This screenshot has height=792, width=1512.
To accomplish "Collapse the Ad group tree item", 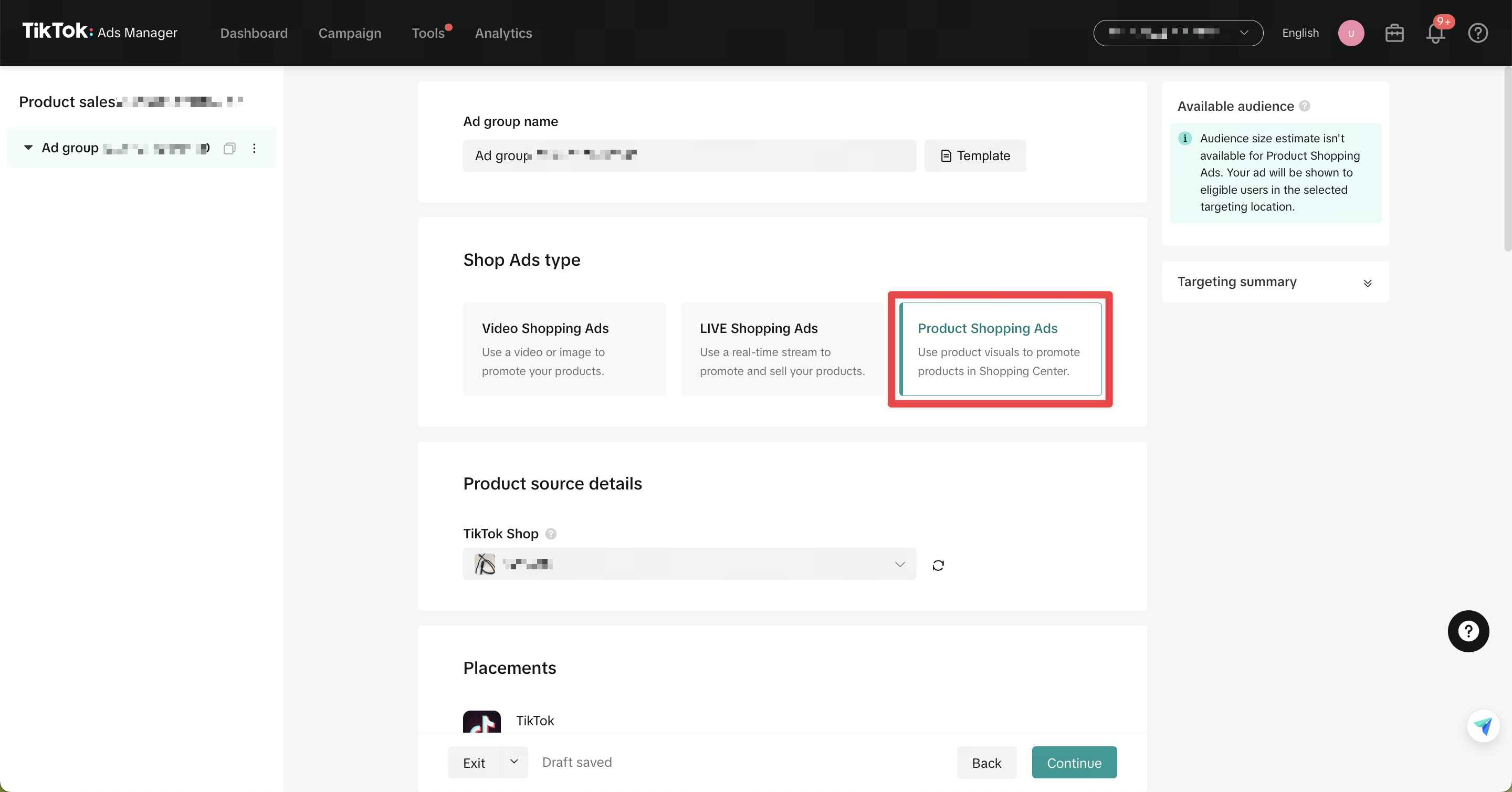I will tap(28, 148).
